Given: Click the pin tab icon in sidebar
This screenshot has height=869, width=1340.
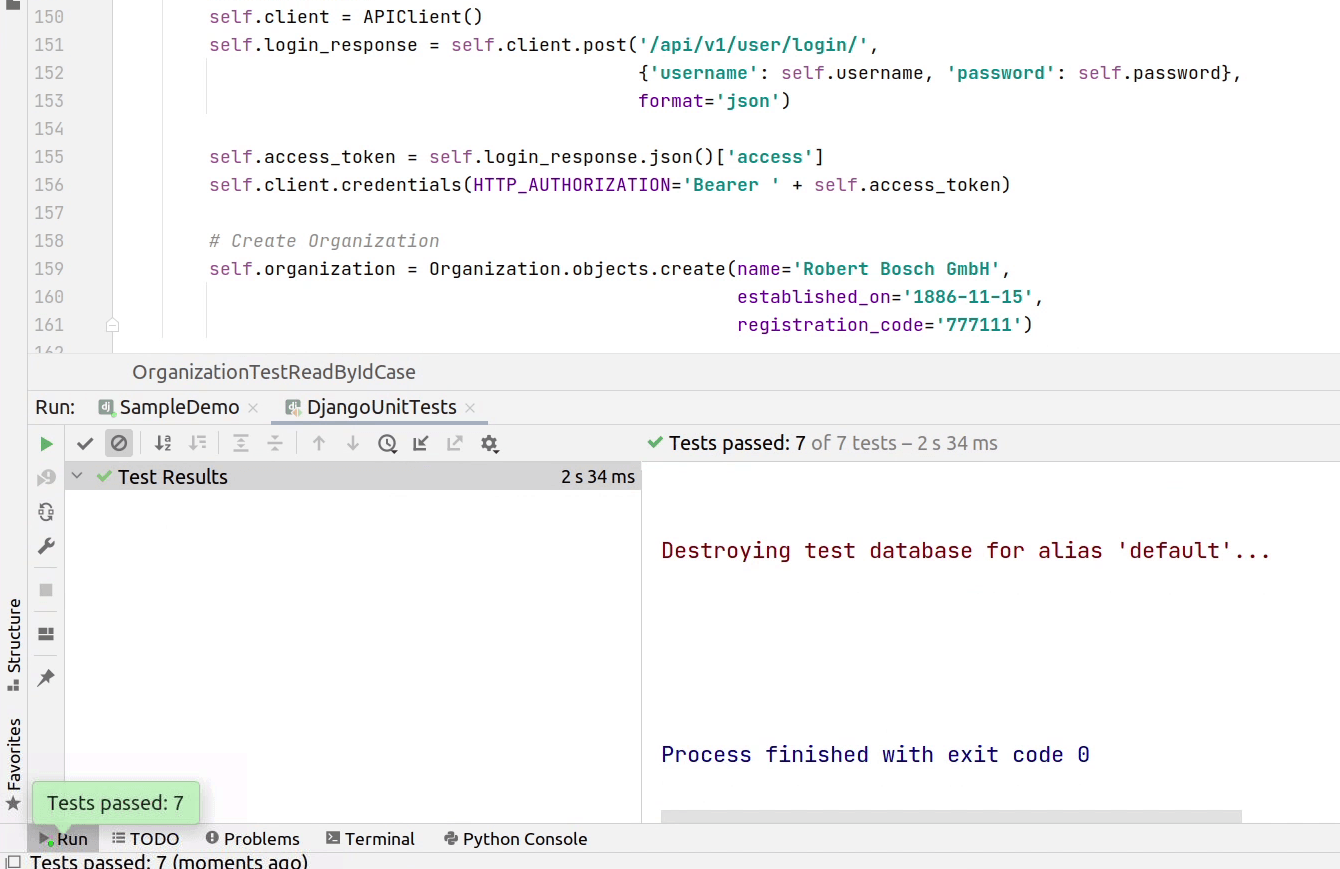Looking at the screenshot, I should pyautogui.click(x=45, y=678).
